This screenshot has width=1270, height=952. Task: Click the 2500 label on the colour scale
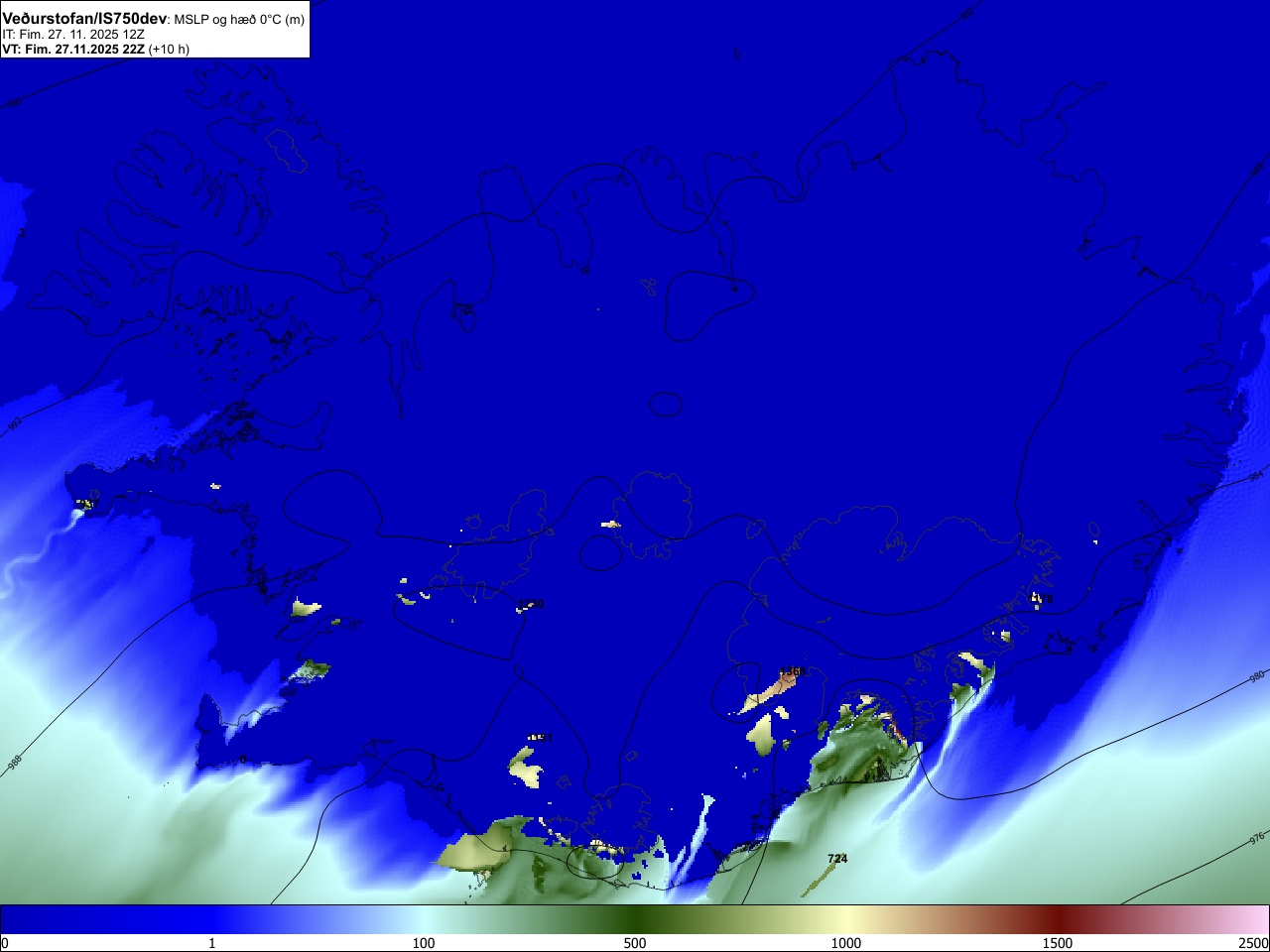tap(1254, 943)
